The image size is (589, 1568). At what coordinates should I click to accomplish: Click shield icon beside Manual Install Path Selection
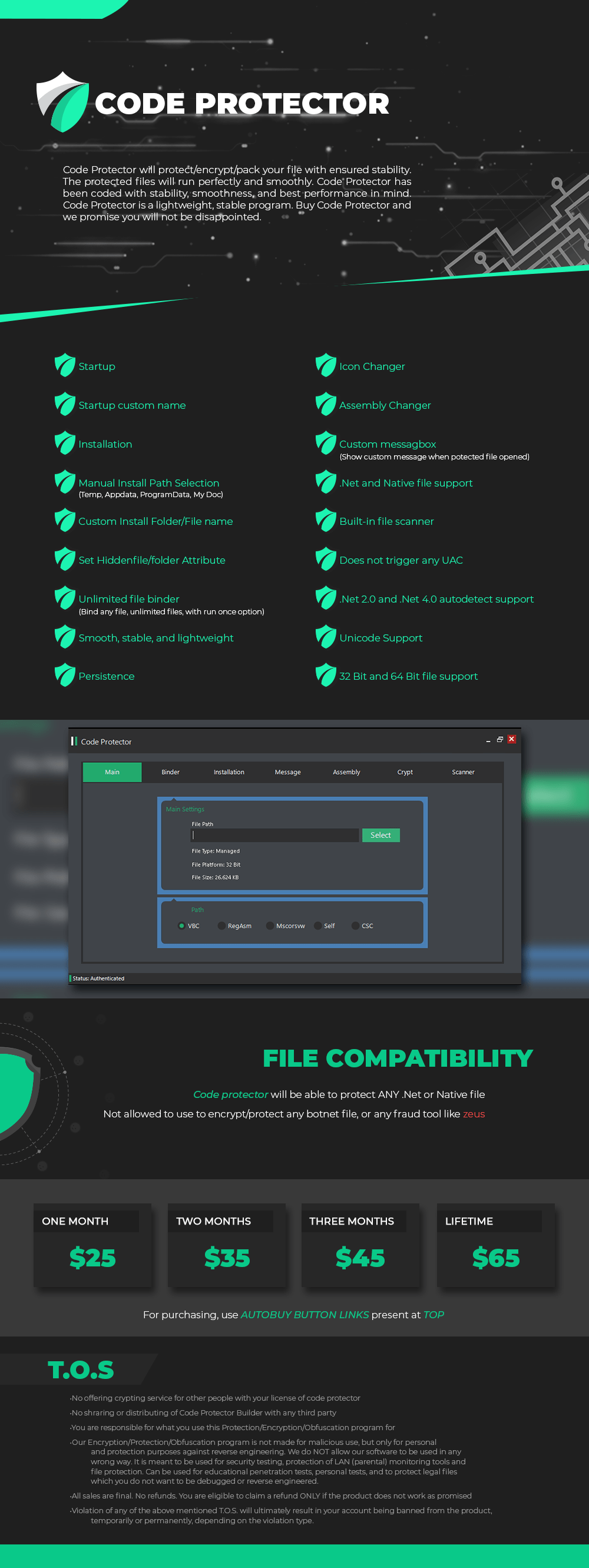[x=65, y=482]
